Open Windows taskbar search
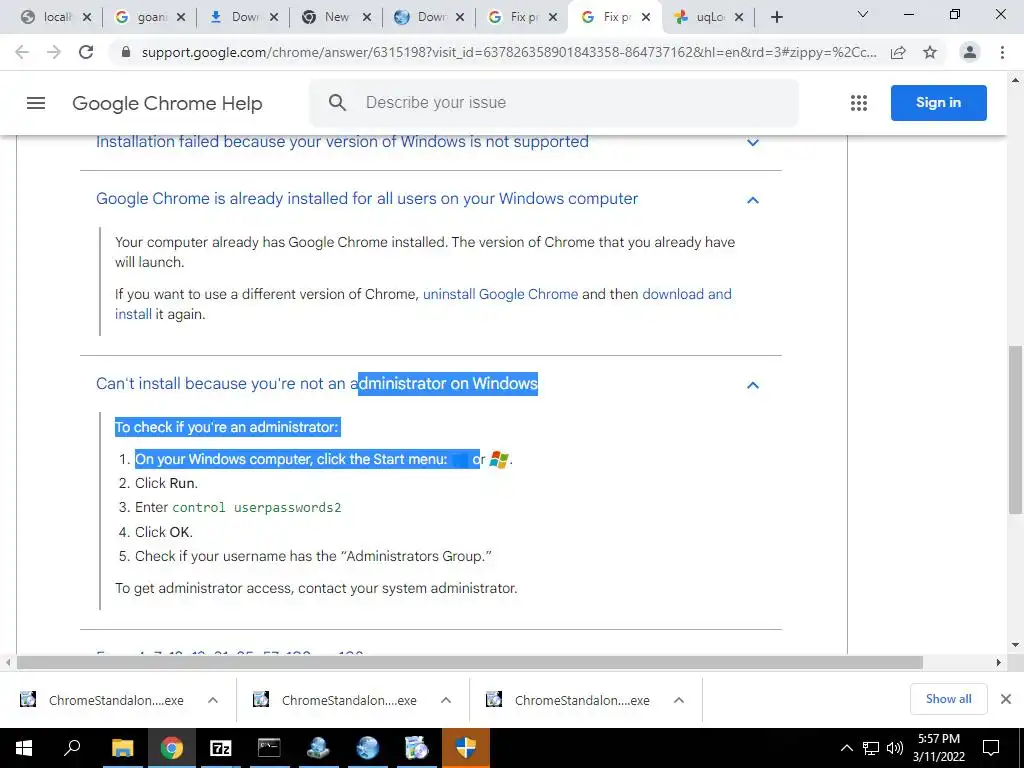1024x768 pixels. click(x=72, y=748)
